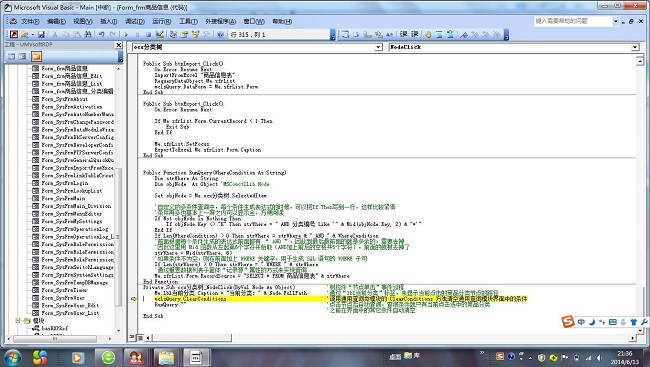Click the code window horizontal scrollbar

point(389,338)
